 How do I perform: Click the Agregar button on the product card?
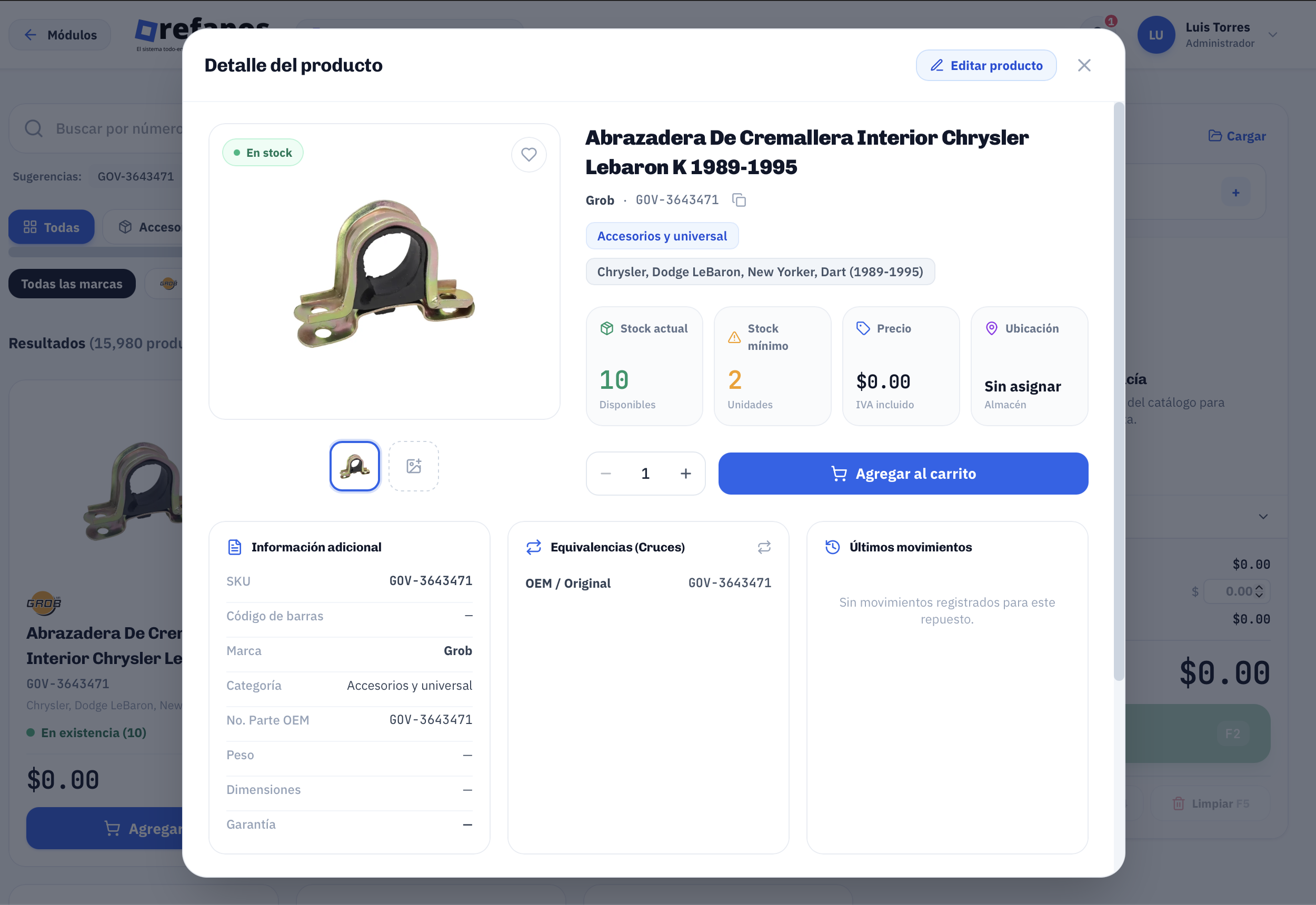(x=104, y=829)
